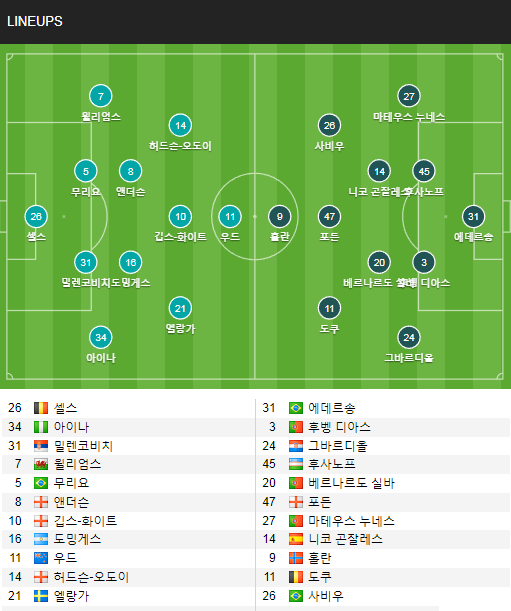Open 베르나르도 실바 in the lineup list
The height and width of the screenshot is (611, 511).
click(x=351, y=483)
